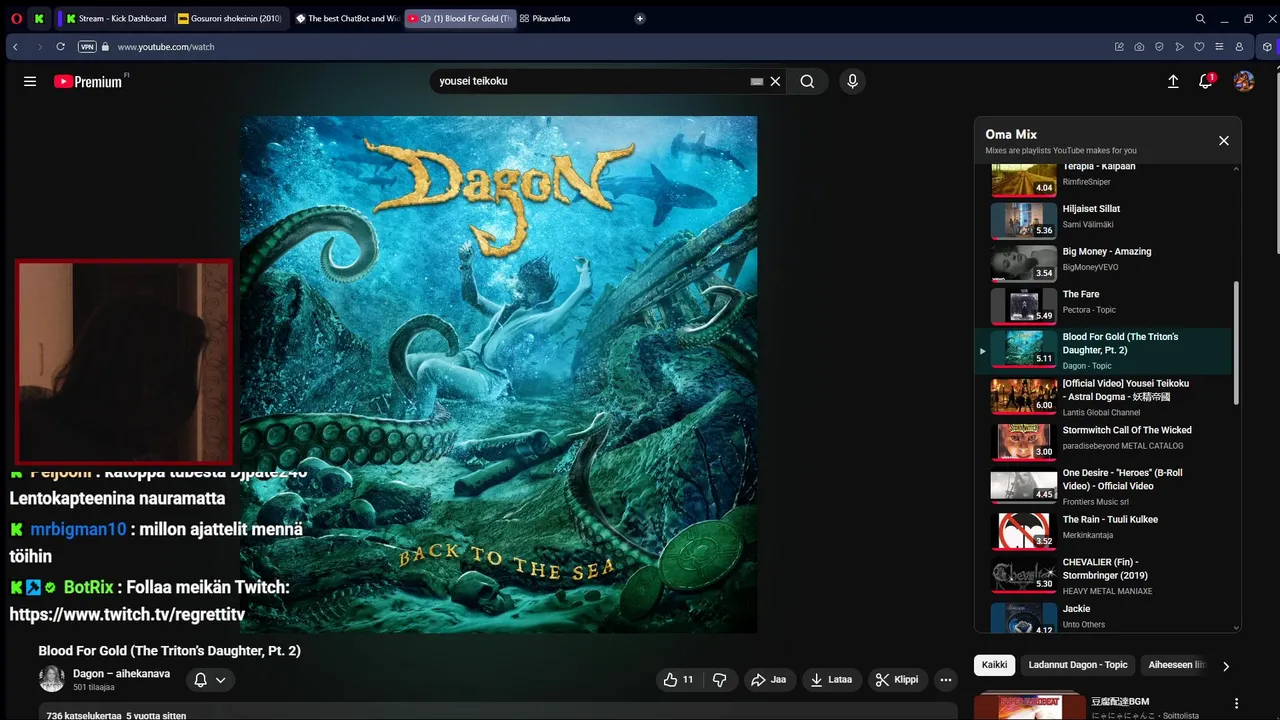Open the ad blocker shield icon
This screenshot has width=1280, height=720.
point(1159,47)
